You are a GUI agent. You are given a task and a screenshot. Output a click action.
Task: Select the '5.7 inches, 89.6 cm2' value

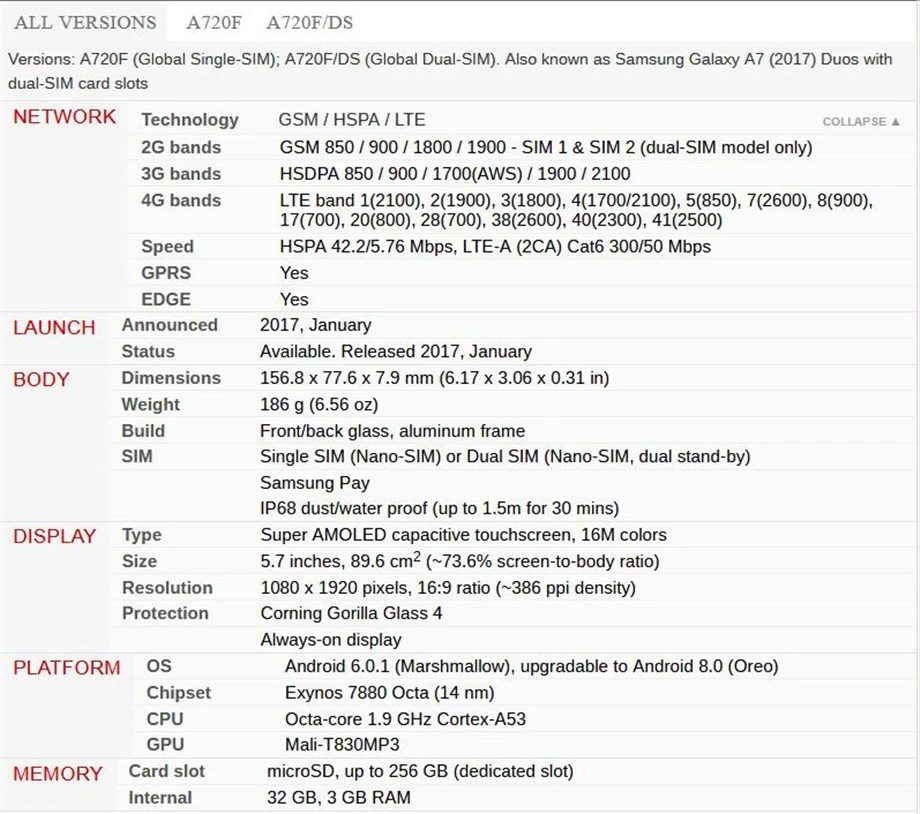[460, 560]
